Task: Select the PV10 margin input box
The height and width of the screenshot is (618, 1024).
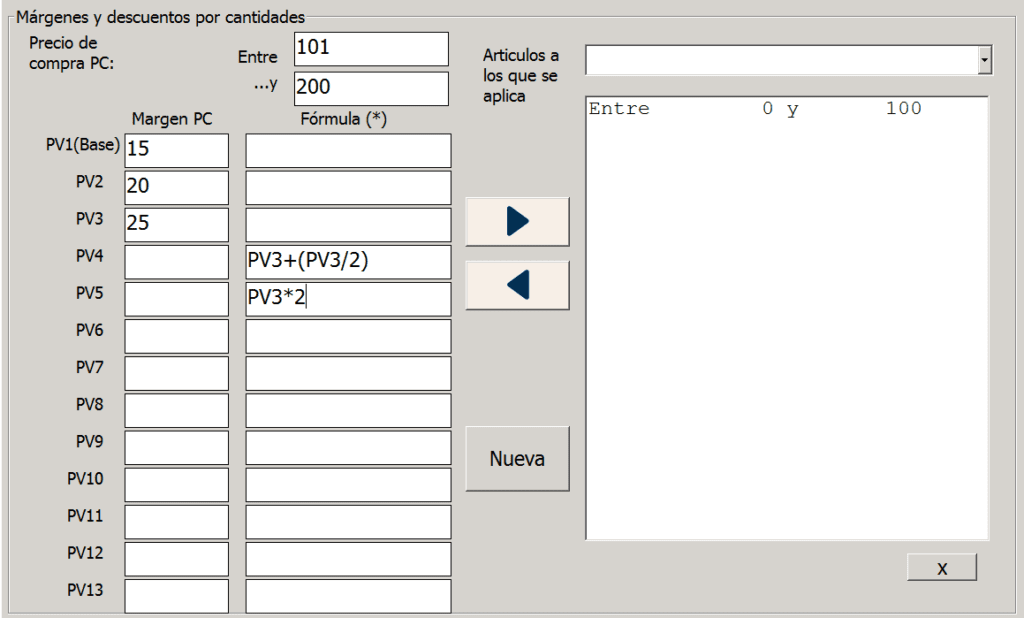Action: coord(176,484)
